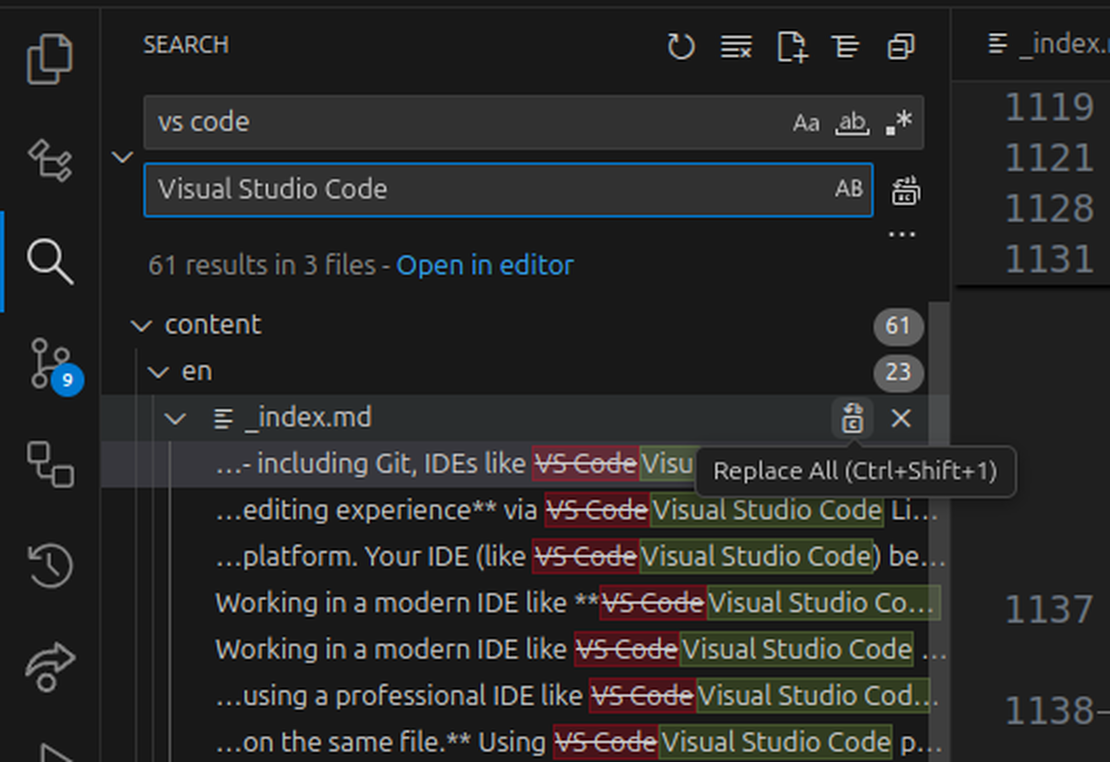Open the share arrow icon in activity bar

50,666
